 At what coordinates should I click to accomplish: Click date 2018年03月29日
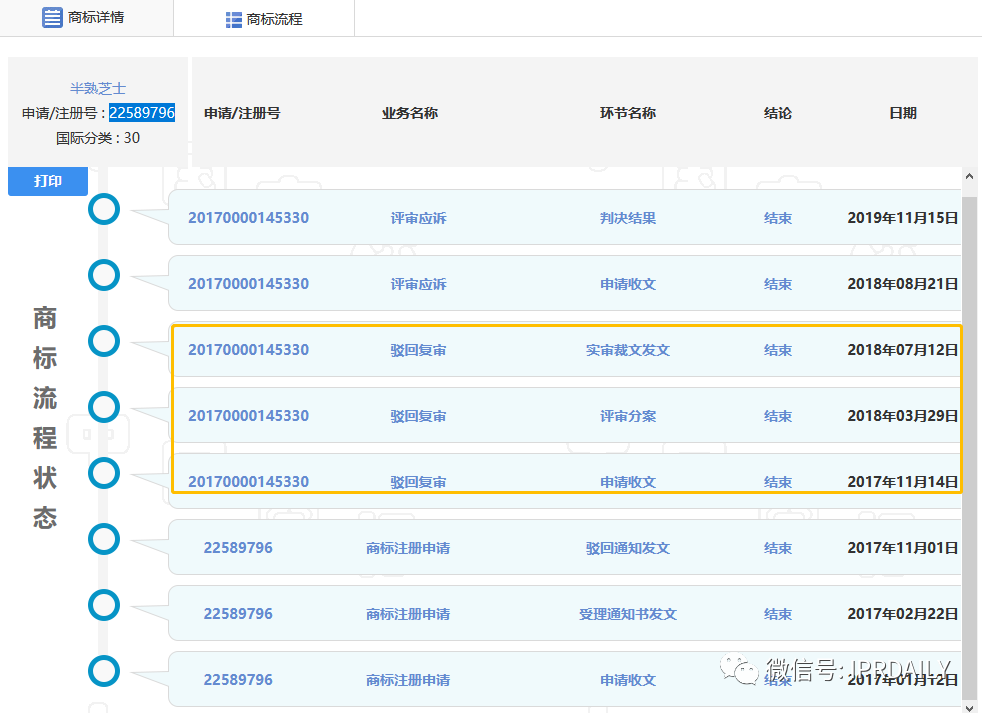902,416
